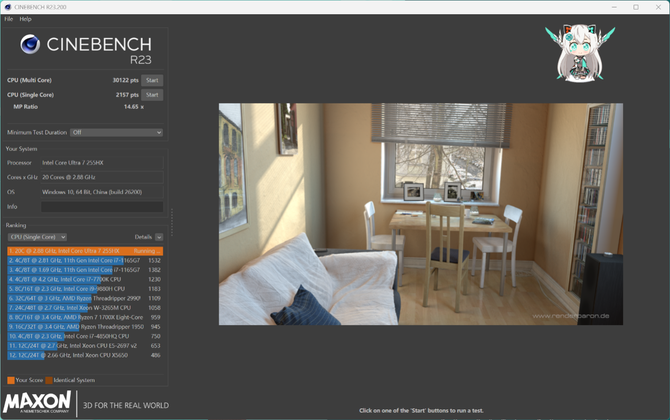The width and height of the screenshot is (670, 420).
Task: Open the File menu
Action: click(9, 19)
